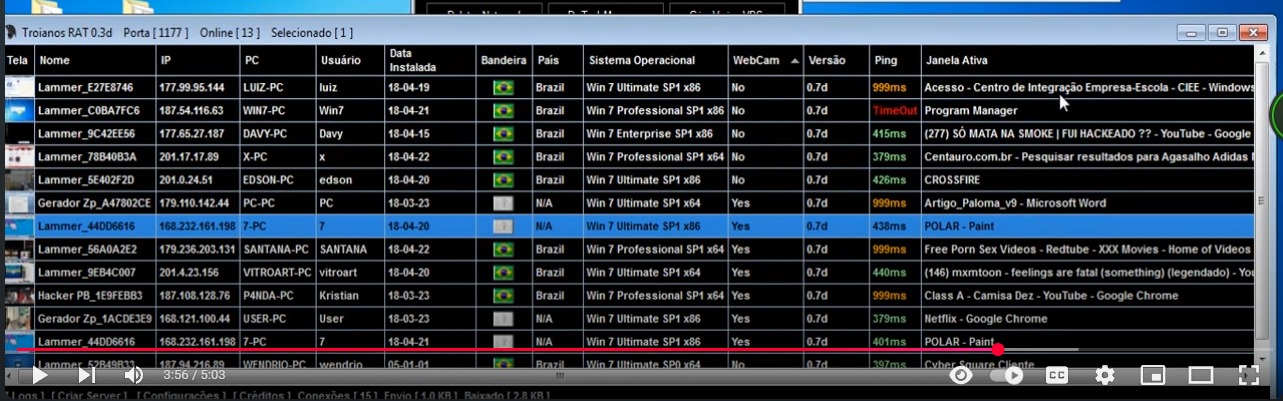Click the Usuário column header
The height and width of the screenshot is (401, 1283).
click(350, 60)
